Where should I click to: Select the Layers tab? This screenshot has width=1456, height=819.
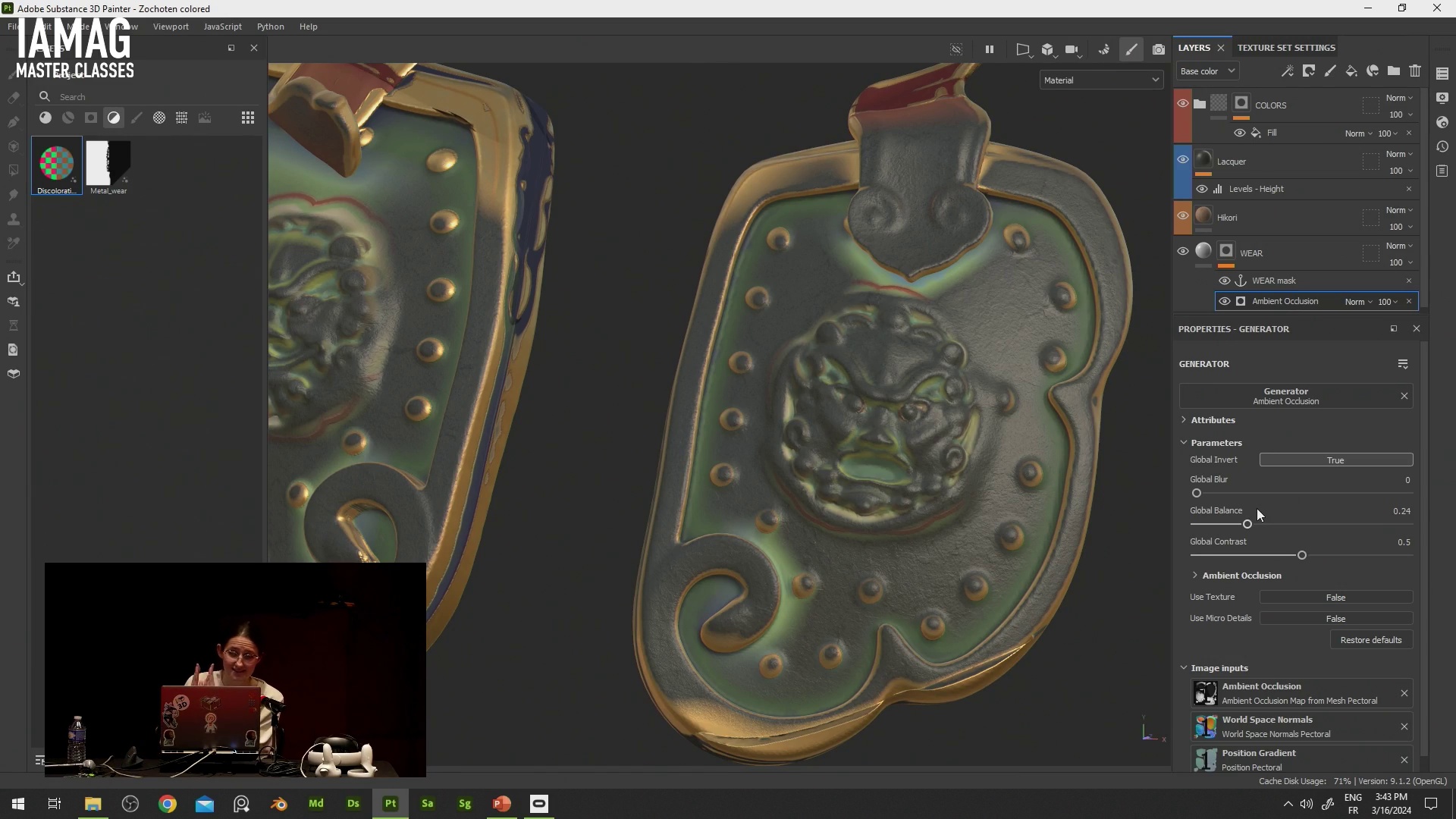click(x=1194, y=48)
